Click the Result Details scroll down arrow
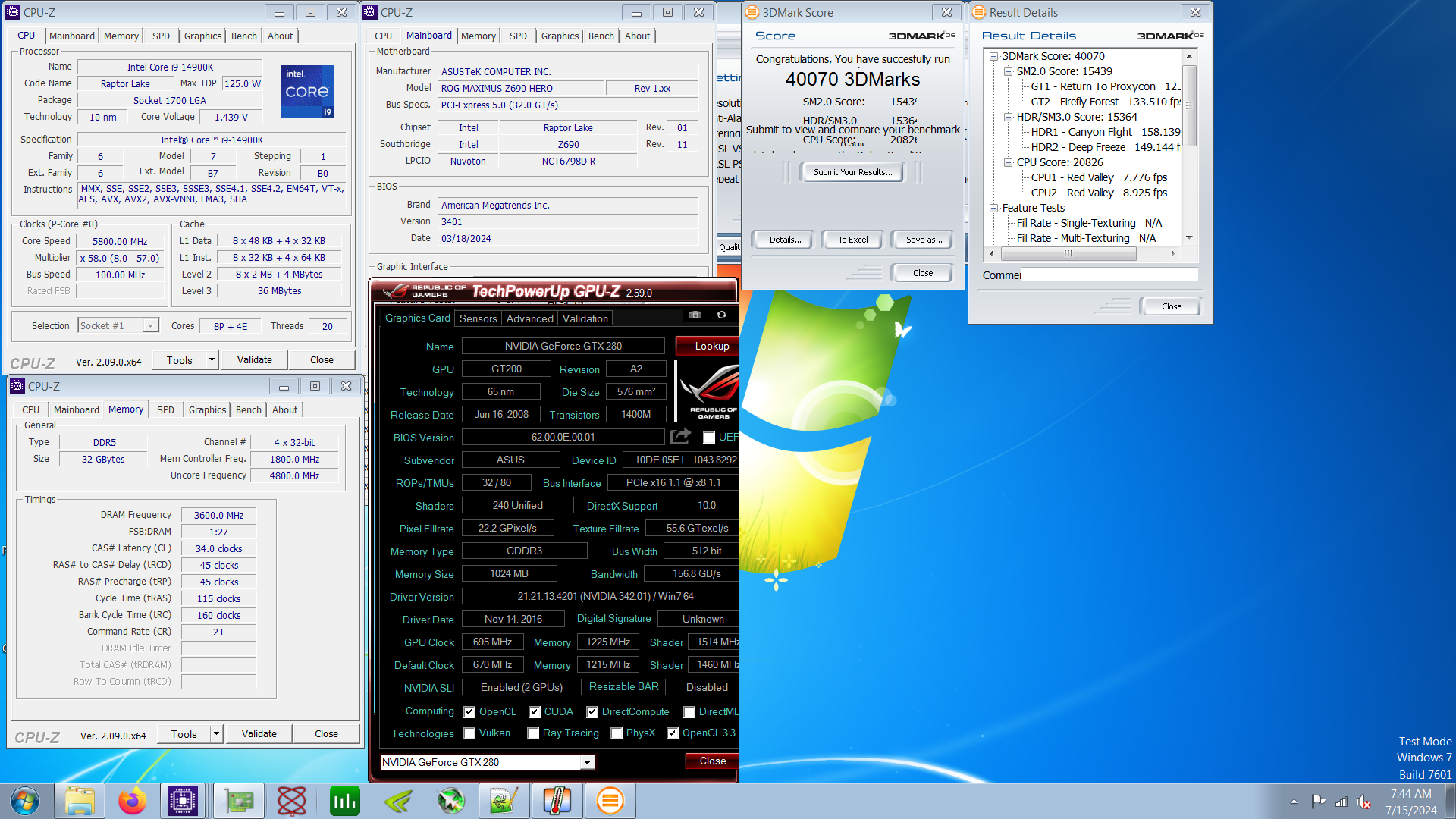The width and height of the screenshot is (1456, 819). [1189, 238]
